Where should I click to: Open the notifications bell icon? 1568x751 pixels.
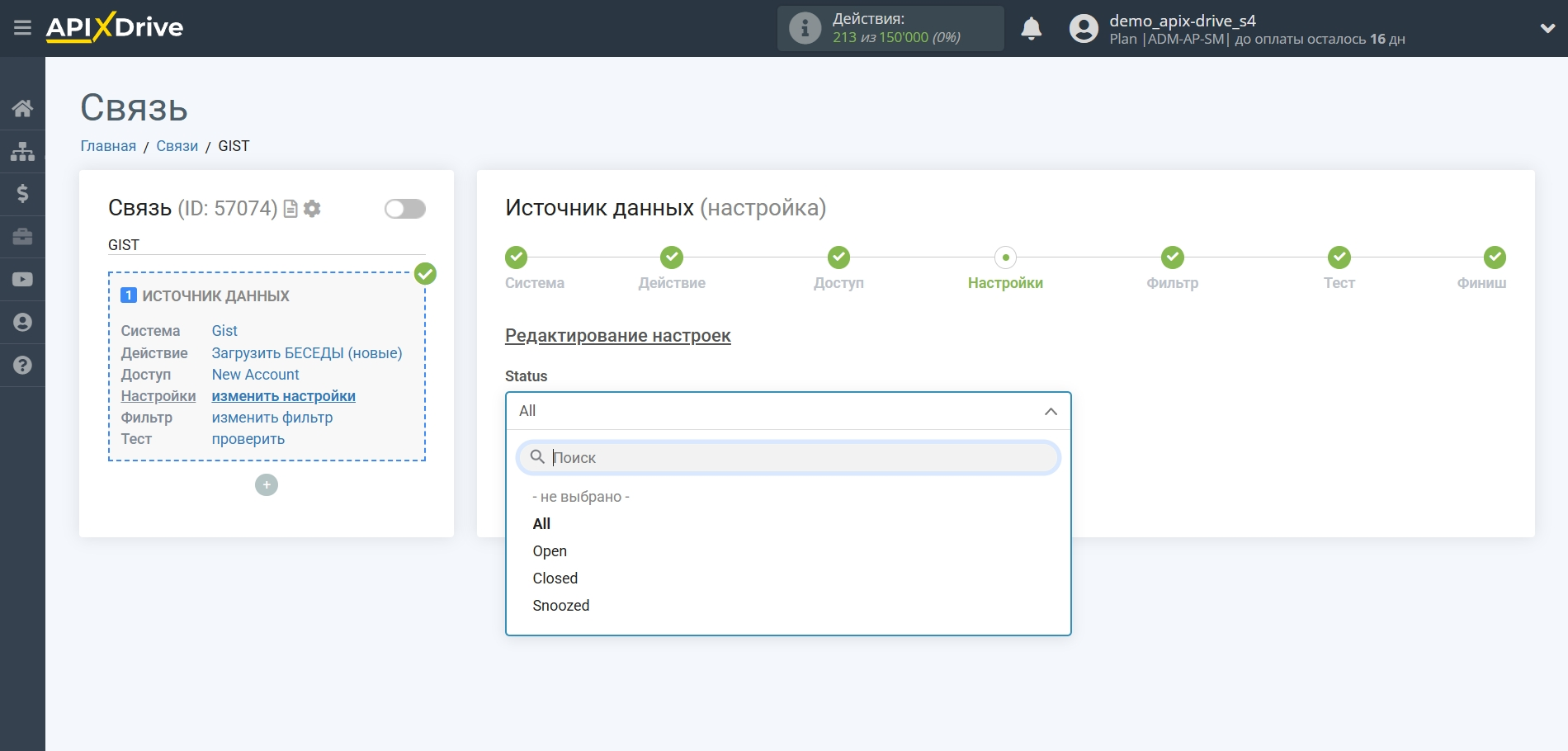pos(1031,27)
